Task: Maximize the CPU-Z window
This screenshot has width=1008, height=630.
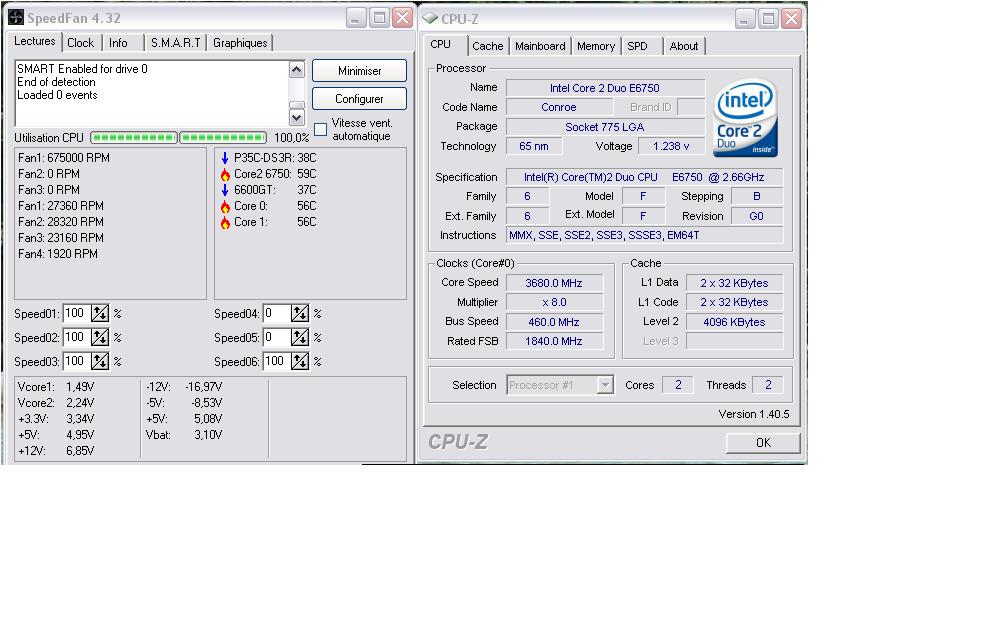Action: (x=768, y=19)
